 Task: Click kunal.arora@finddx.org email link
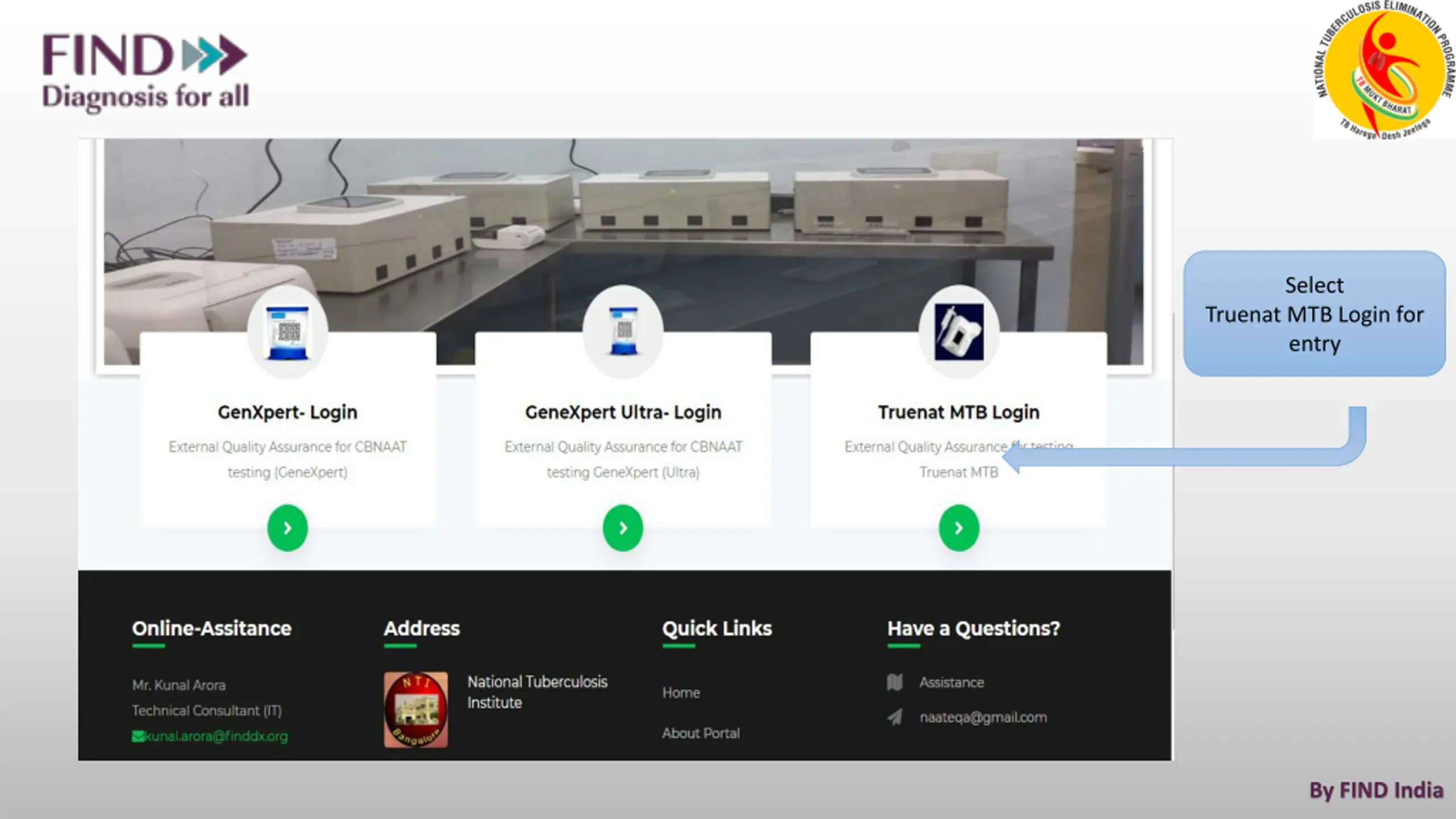[216, 736]
